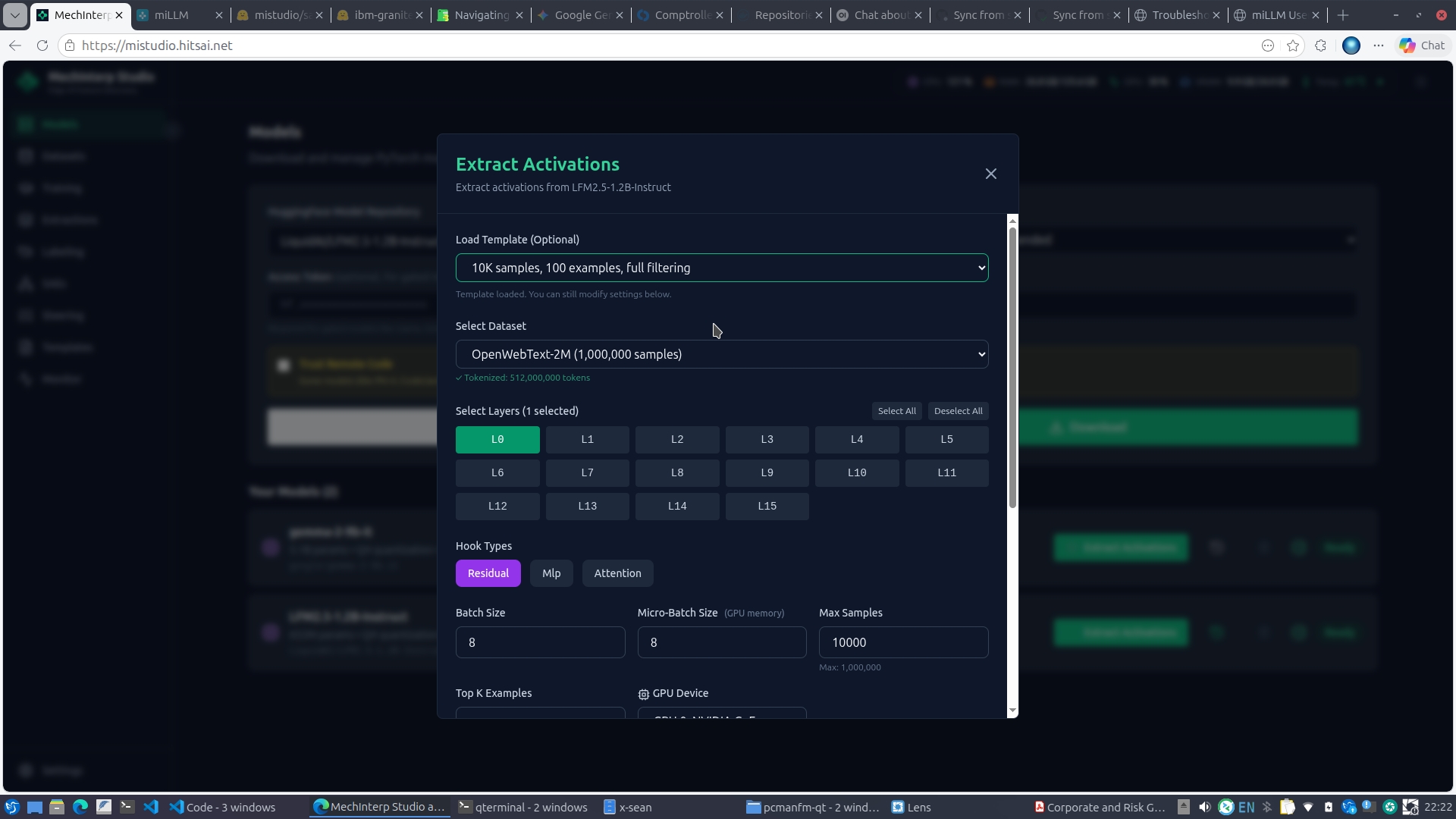The width and height of the screenshot is (1456, 819).
Task: Switch to the miLLM browser tab
Action: pos(180,15)
